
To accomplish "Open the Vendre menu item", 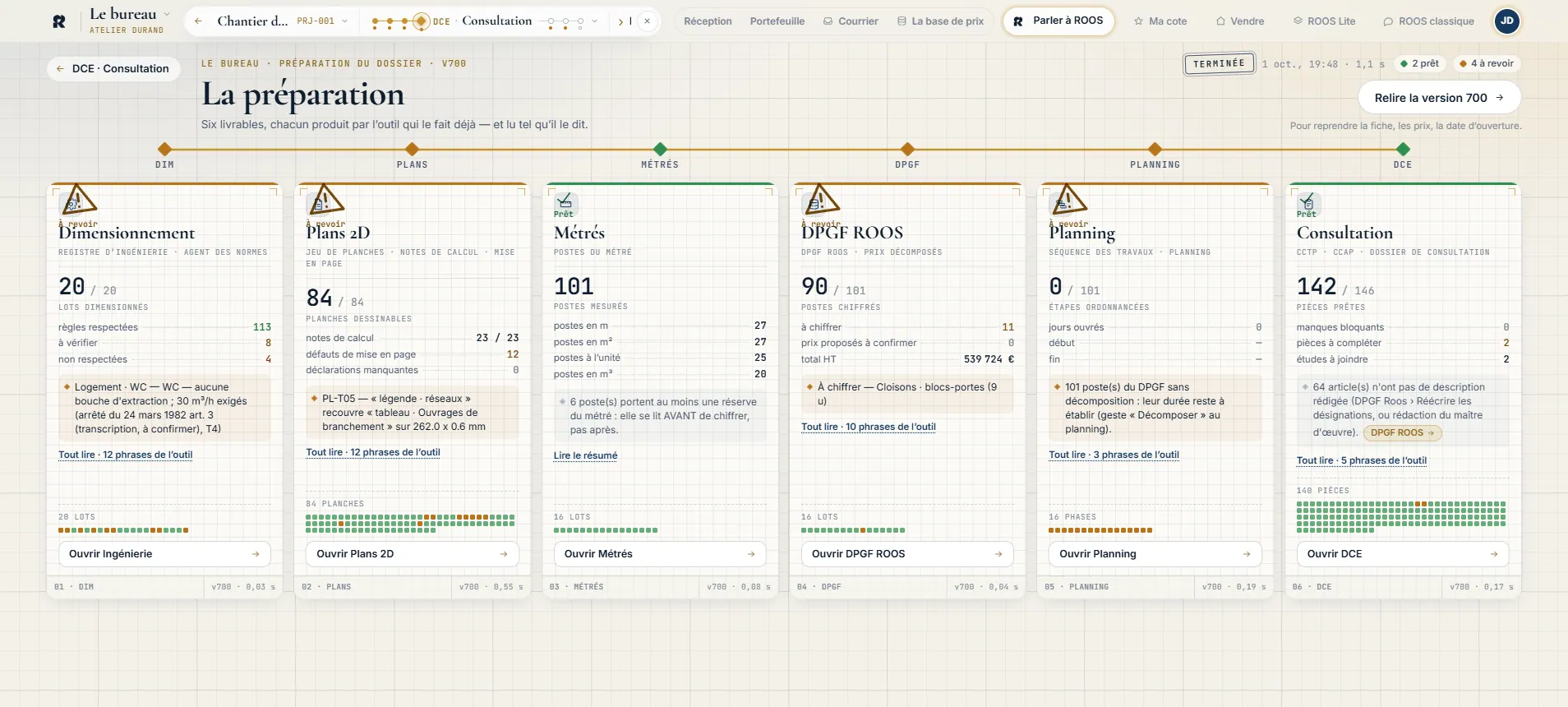I will click(x=1240, y=21).
